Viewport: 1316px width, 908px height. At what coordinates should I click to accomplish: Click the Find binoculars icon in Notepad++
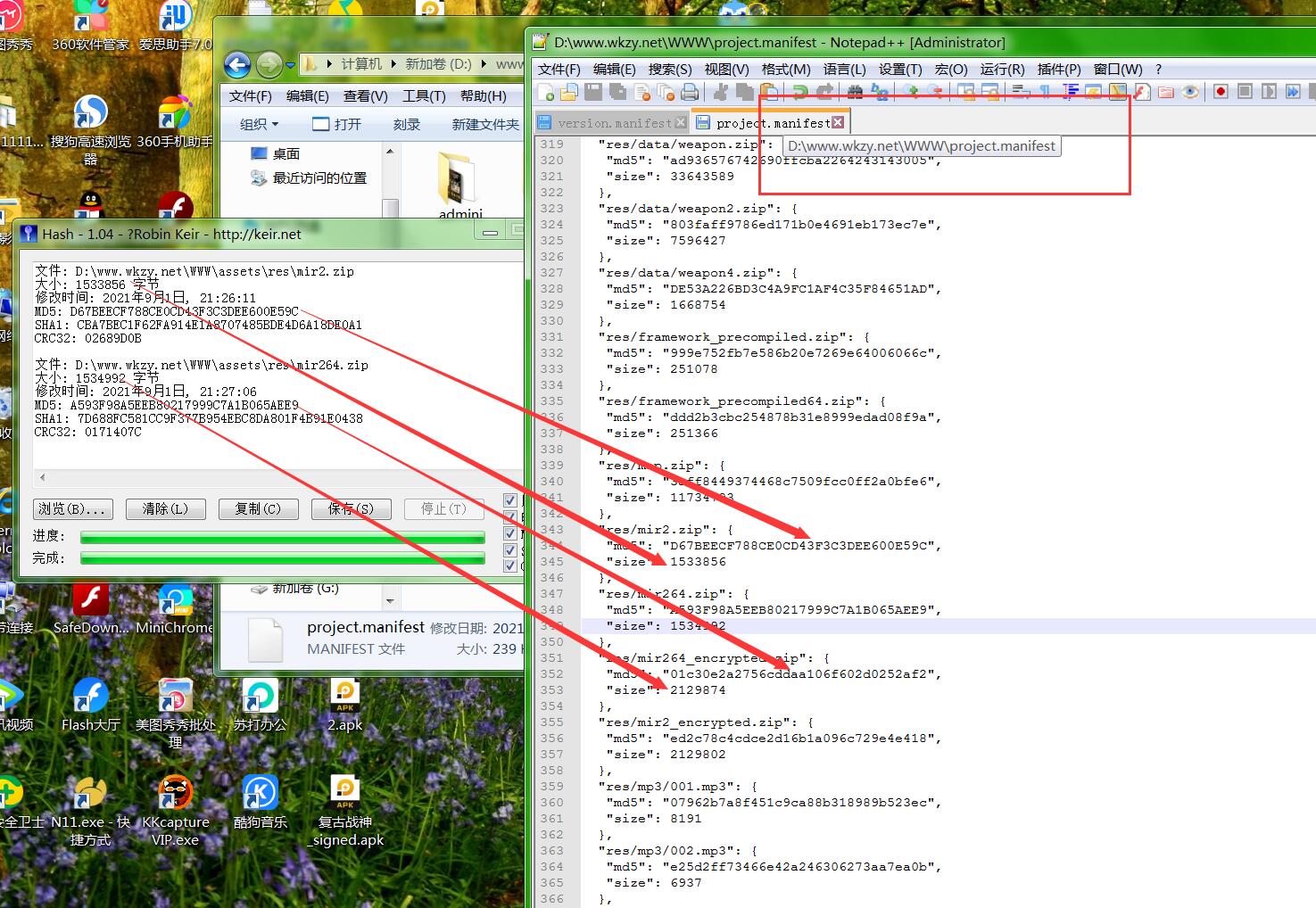click(x=855, y=92)
